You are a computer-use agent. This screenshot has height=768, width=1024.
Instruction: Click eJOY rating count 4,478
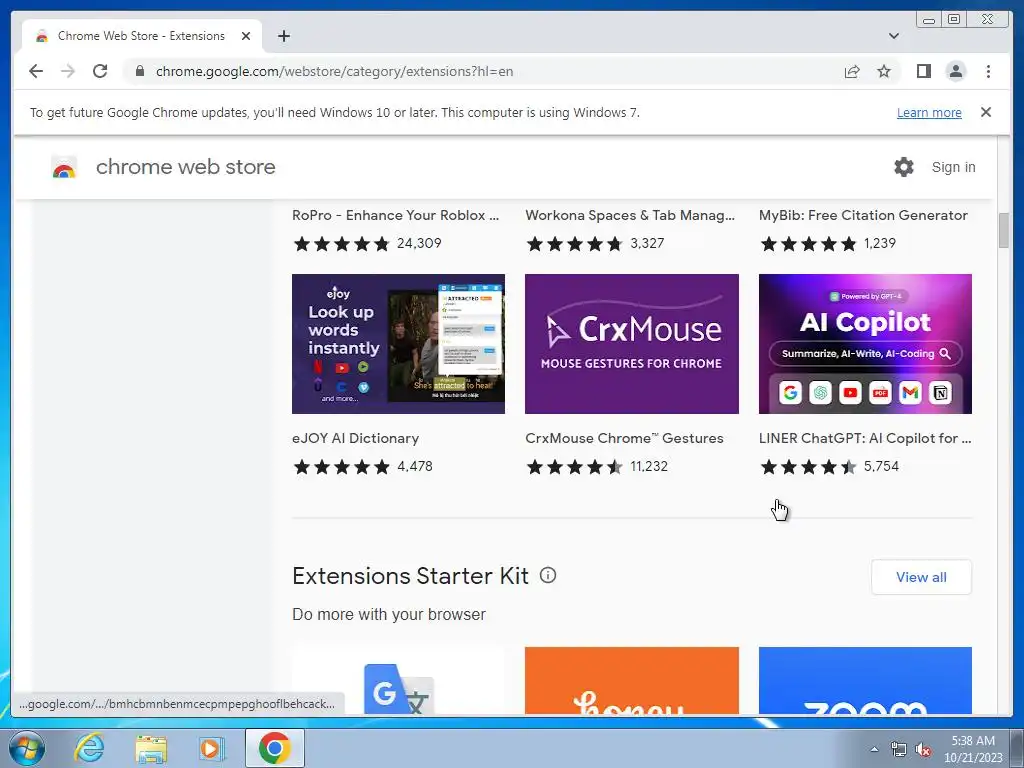tap(415, 467)
